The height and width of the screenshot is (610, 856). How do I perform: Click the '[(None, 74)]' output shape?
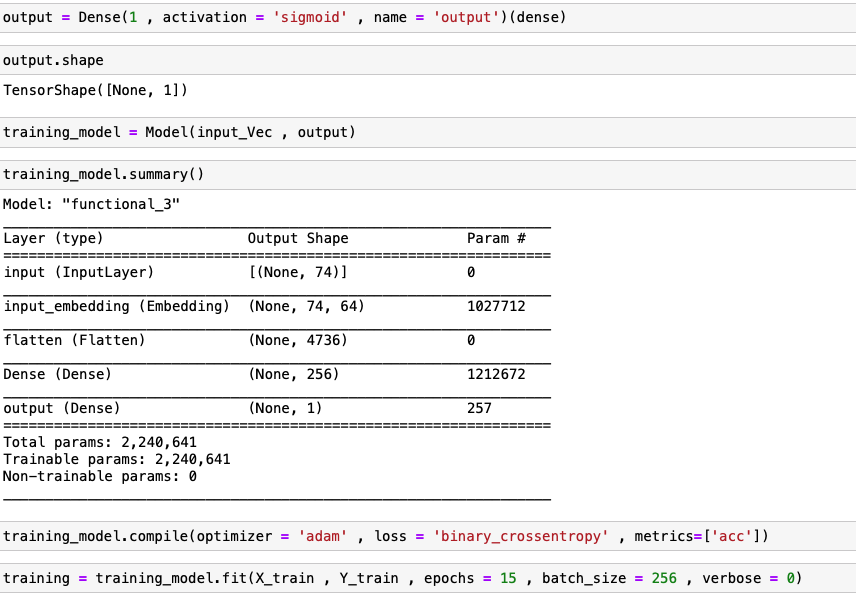pyautogui.click(x=298, y=272)
